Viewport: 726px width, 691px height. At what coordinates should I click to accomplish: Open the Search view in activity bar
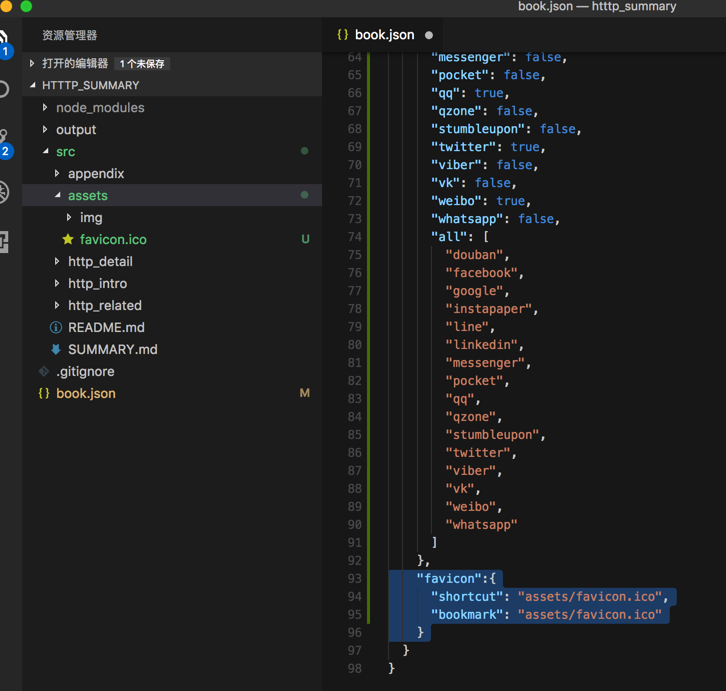(x=4, y=89)
